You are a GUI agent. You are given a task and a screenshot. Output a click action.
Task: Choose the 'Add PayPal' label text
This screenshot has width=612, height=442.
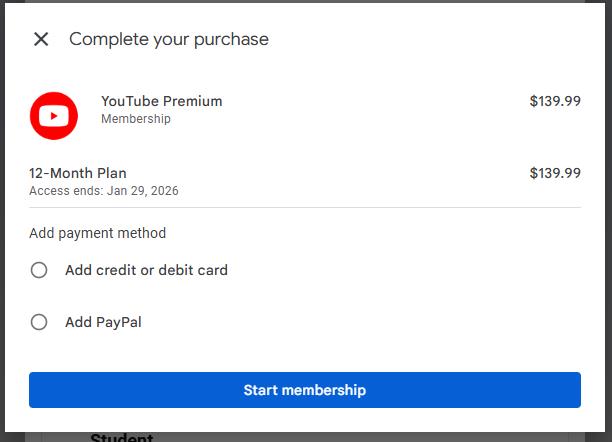pos(103,322)
